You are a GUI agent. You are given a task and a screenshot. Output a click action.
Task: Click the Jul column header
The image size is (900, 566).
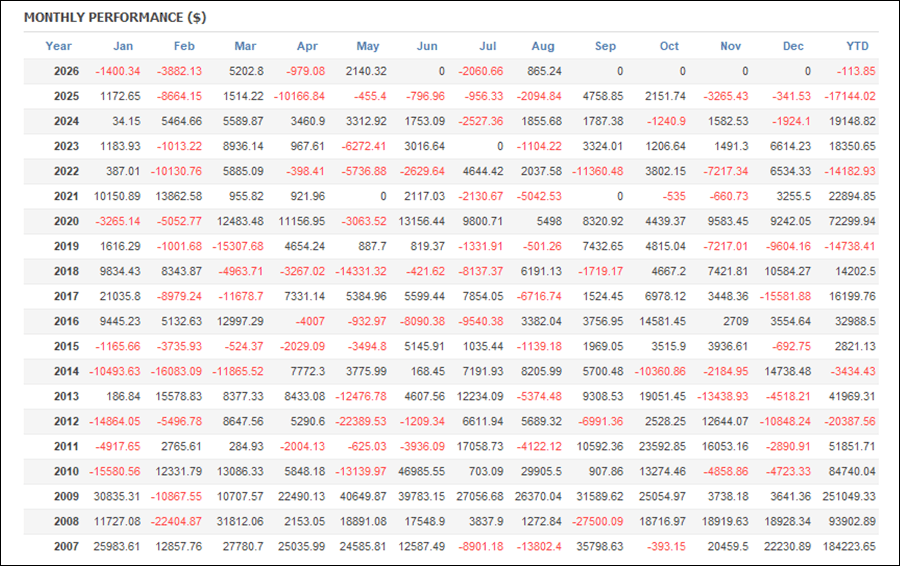[x=487, y=46]
